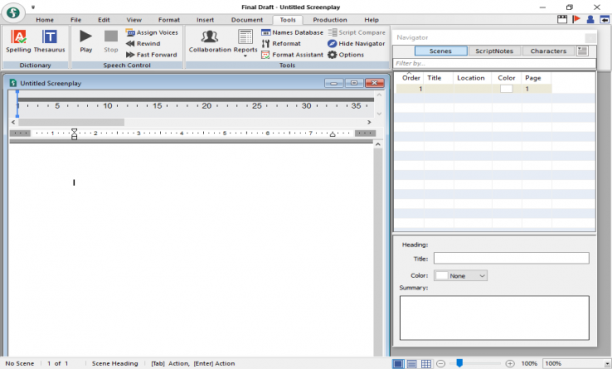612x369 pixels.
Task: Click the zoom in plus button
Action: tap(510, 364)
